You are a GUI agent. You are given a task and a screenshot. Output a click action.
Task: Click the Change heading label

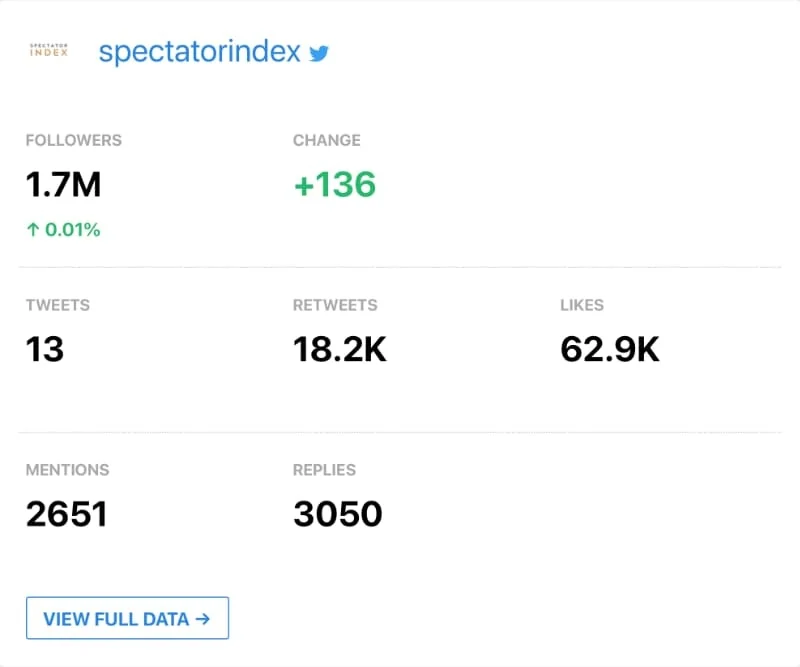[327, 140]
